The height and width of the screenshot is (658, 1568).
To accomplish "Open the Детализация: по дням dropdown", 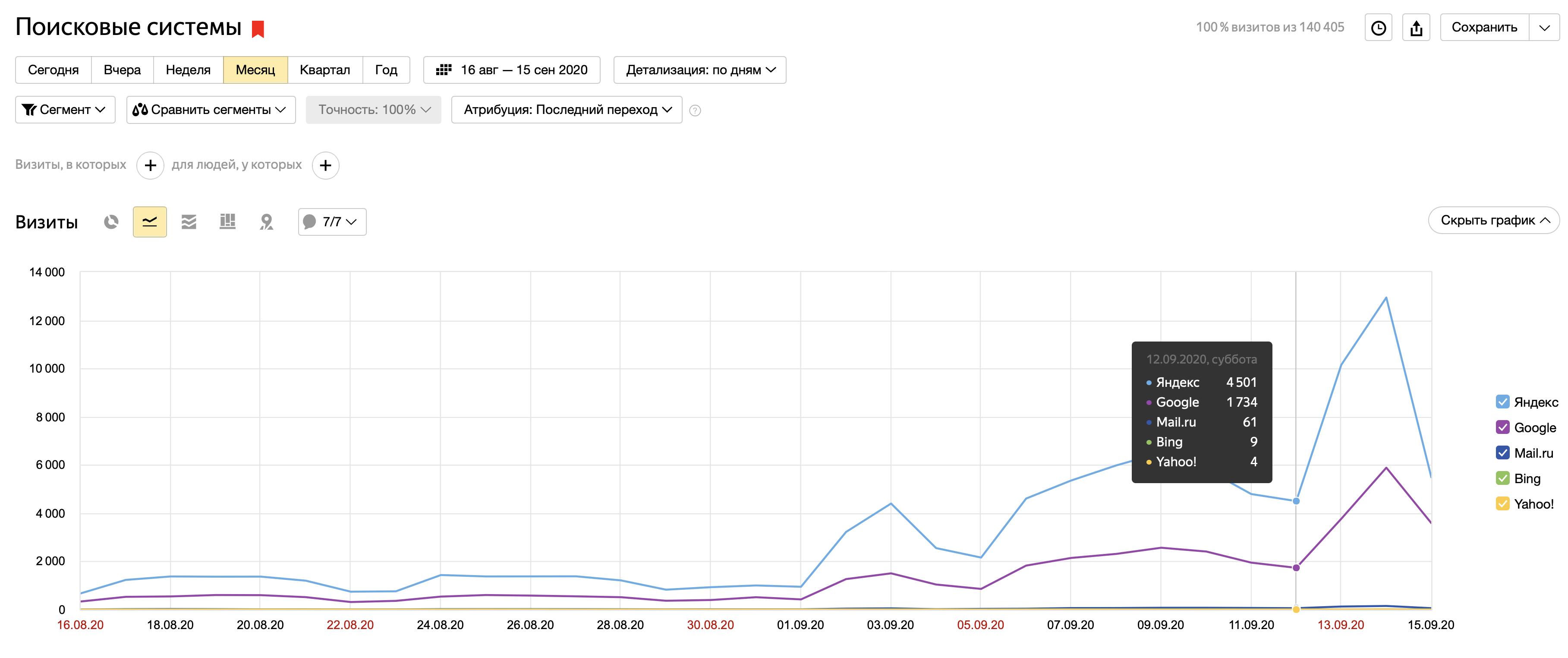I will pos(699,70).
